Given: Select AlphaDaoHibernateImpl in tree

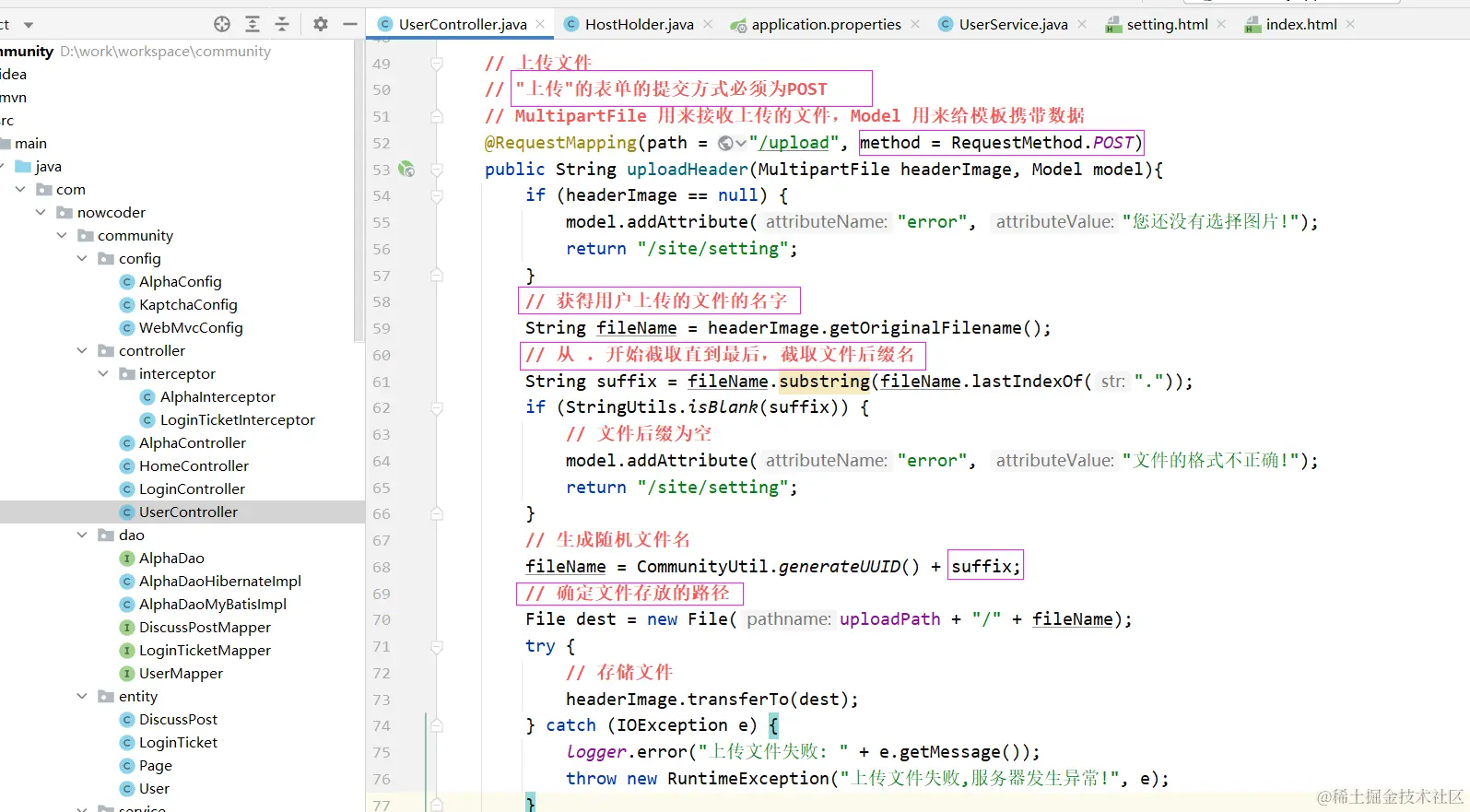Looking at the screenshot, I should click(220, 581).
